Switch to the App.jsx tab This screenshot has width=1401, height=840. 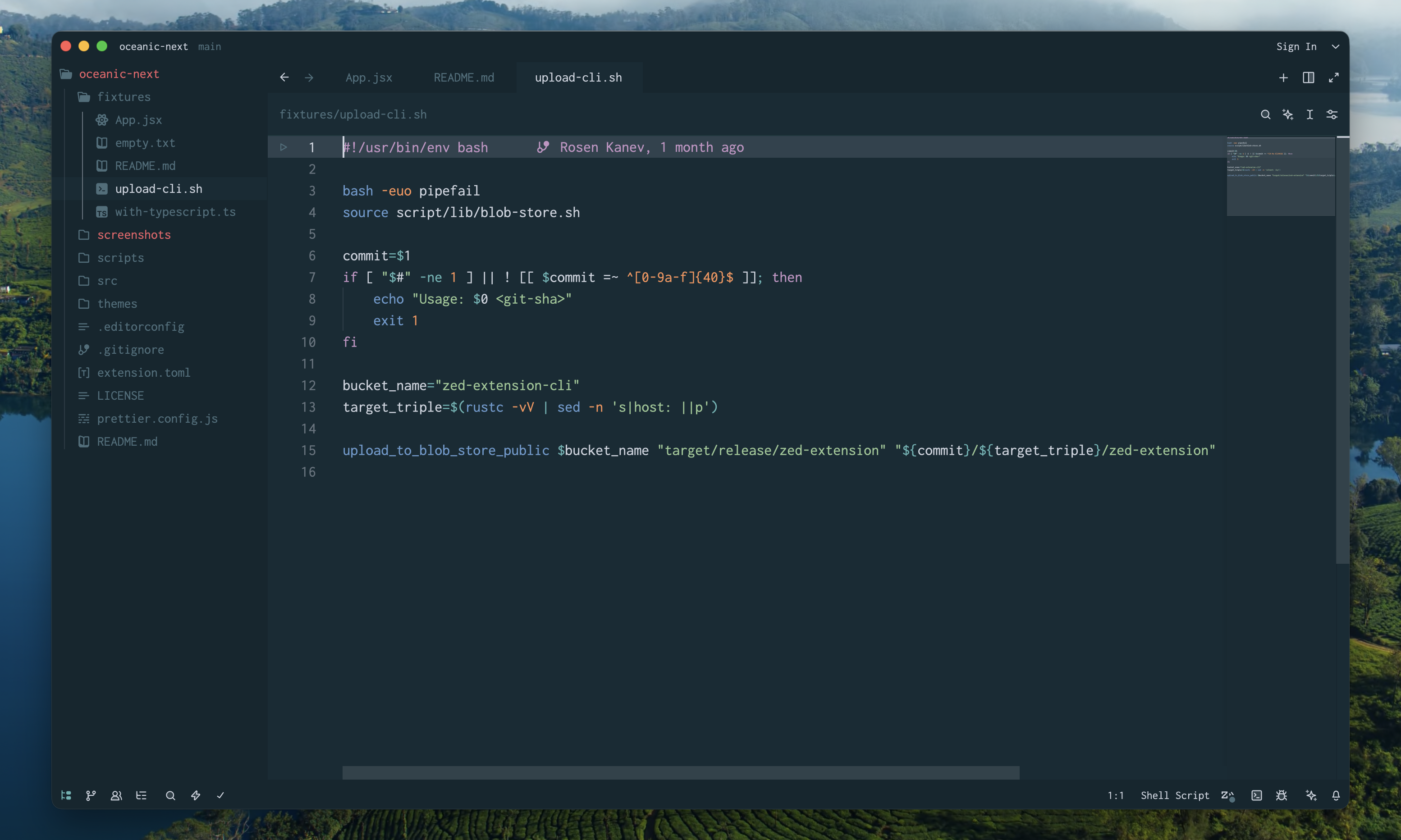(x=369, y=78)
